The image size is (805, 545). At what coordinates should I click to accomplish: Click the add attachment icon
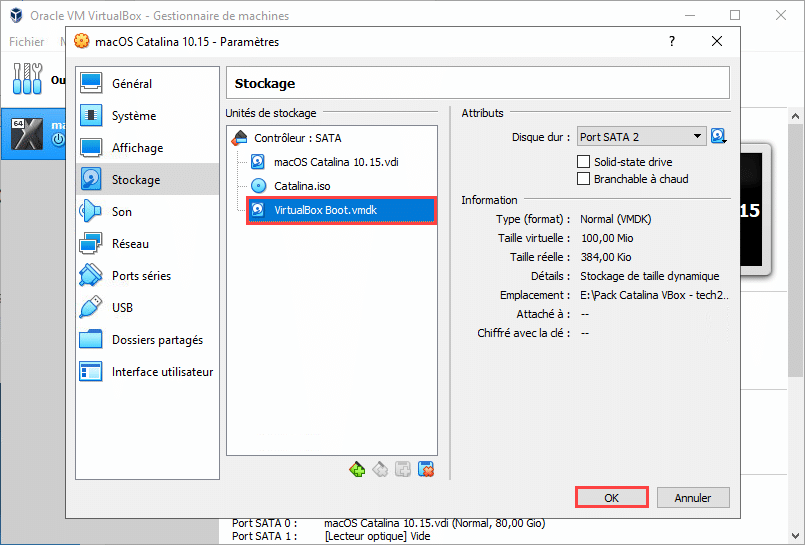pos(403,469)
